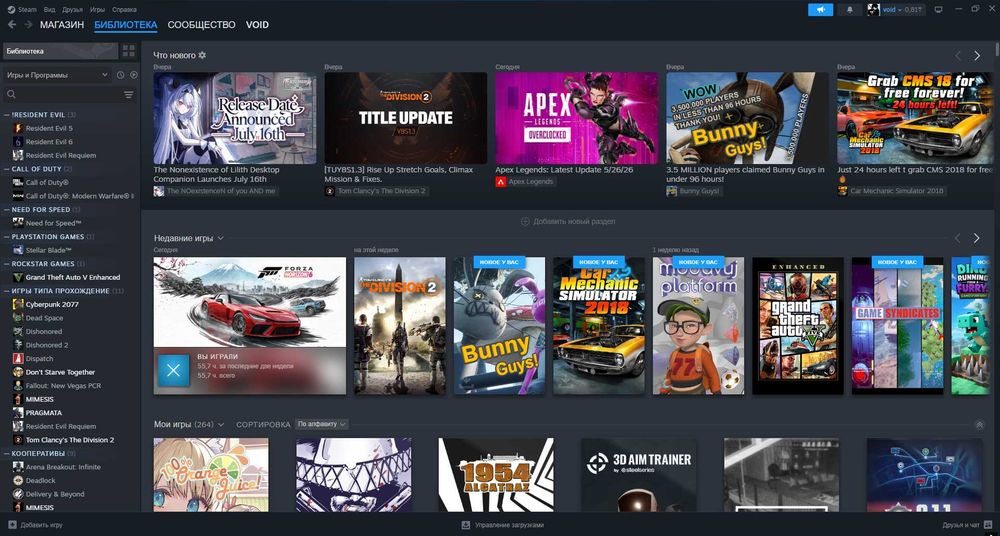This screenshot has height=536, width=1000.
Task: Open the Игры и Программы filter dropdown
Action: pos(57,75)
